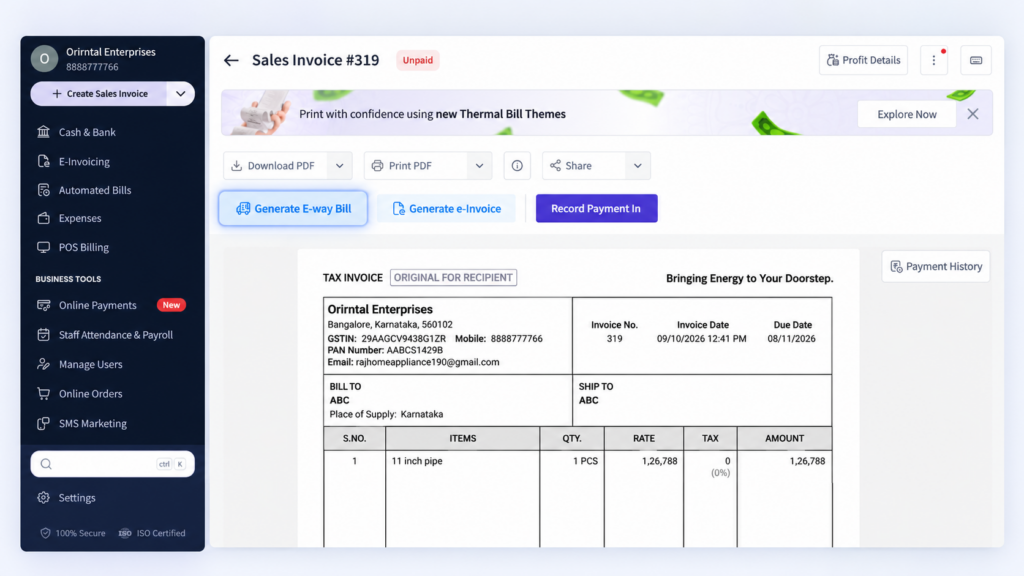Click the info circle icon button
1024x576 pixels.
pyautogui.click(x=517, y=166)
